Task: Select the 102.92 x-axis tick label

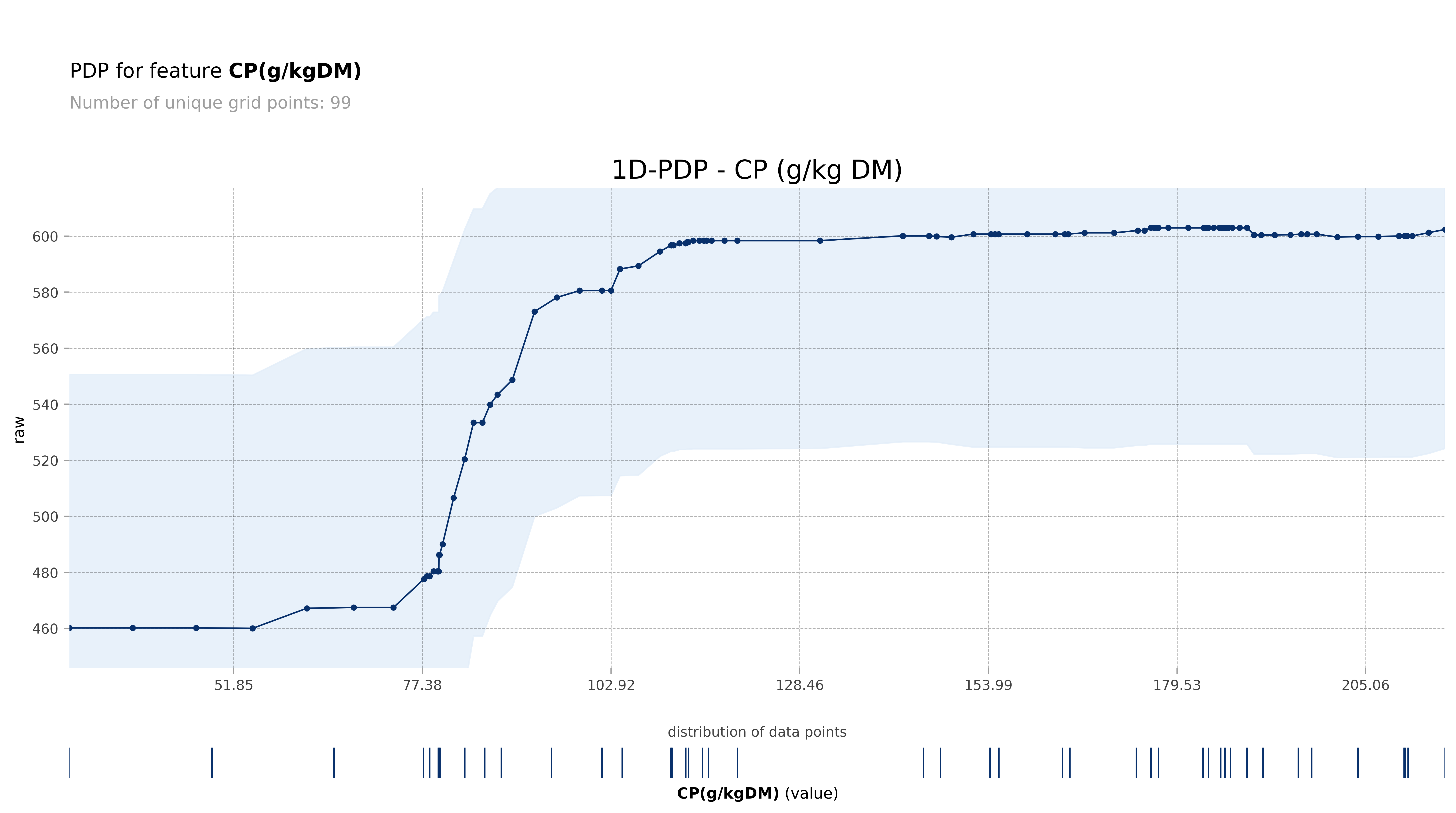Action: coord(611,685)
